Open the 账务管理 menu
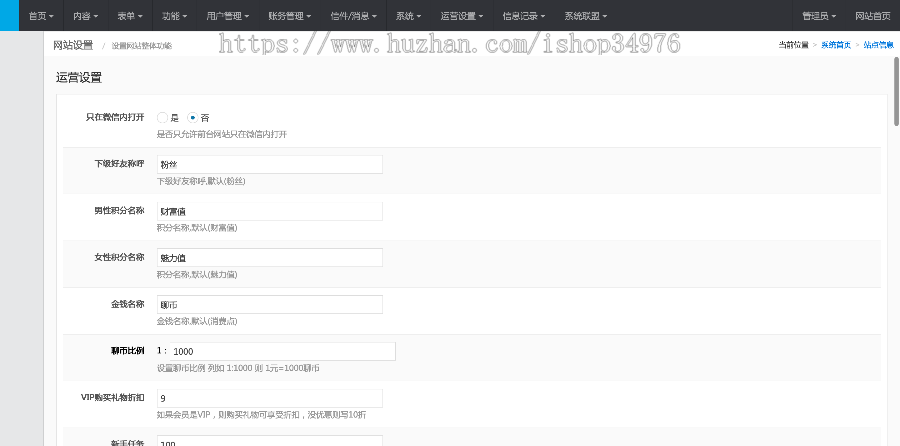This screenshot has height=446, width=900. point(290,16)
